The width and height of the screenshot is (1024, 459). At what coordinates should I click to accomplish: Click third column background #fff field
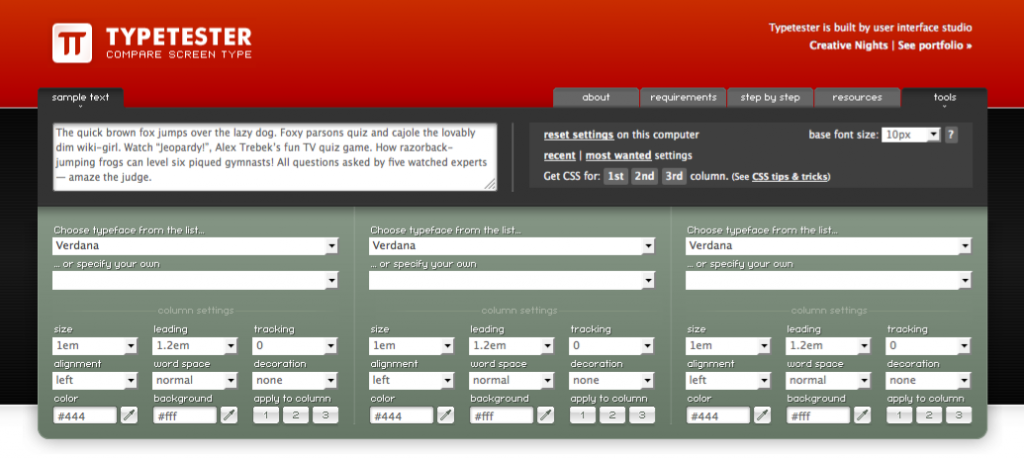[x=818, y=415]
